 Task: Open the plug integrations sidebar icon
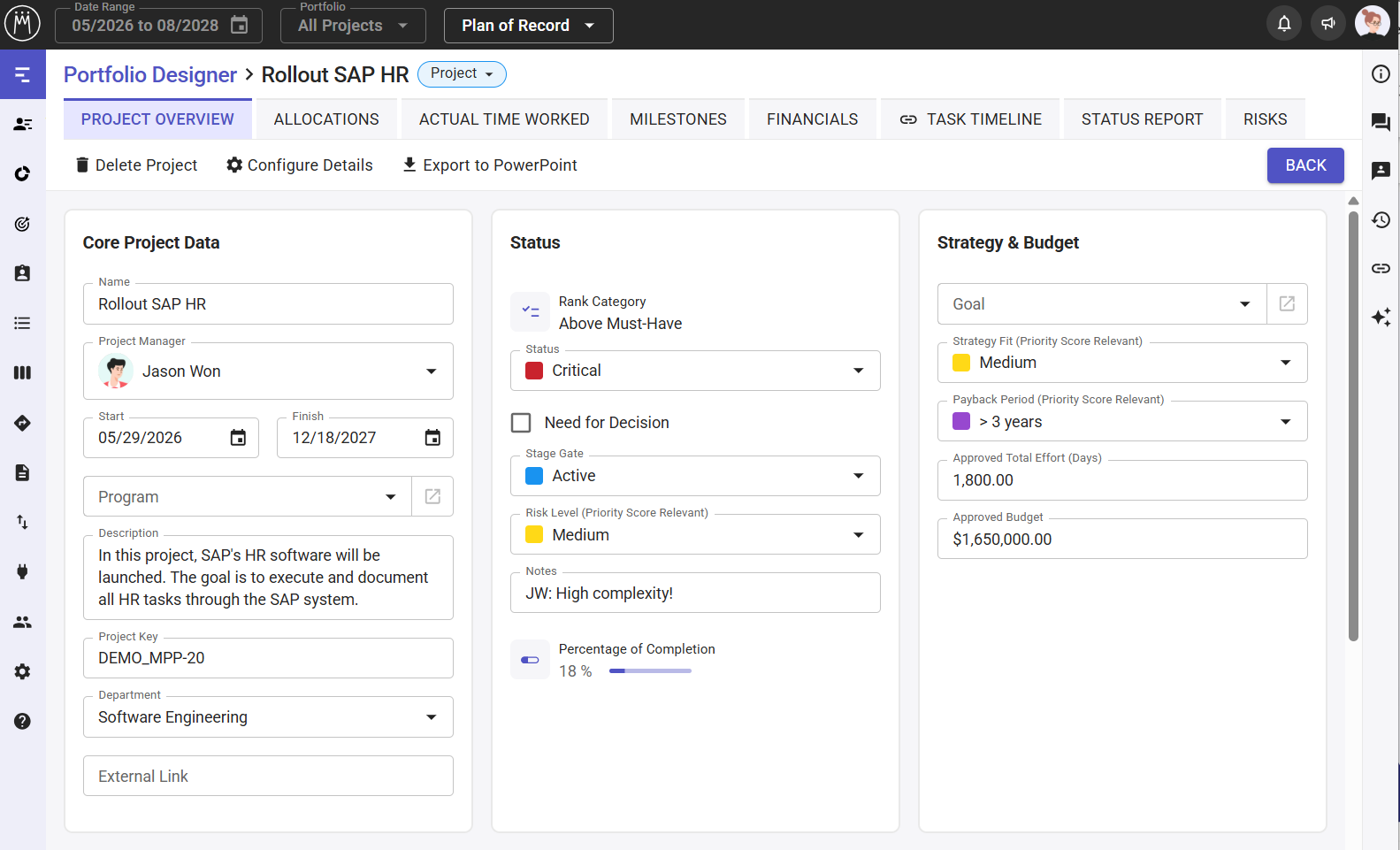tap(23, 571)
